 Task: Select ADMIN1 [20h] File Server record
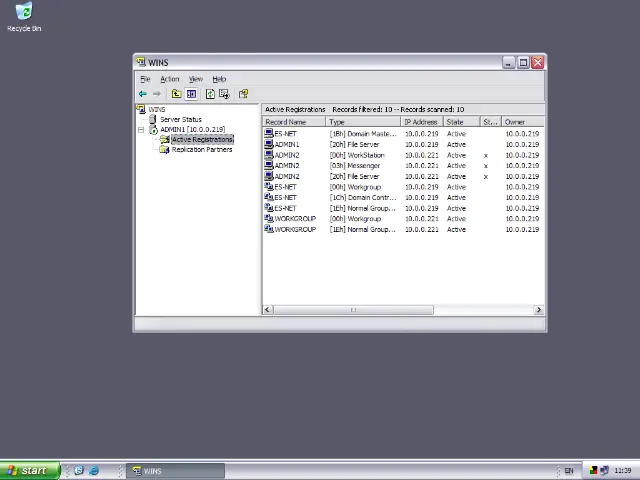[x=403, y=144]
